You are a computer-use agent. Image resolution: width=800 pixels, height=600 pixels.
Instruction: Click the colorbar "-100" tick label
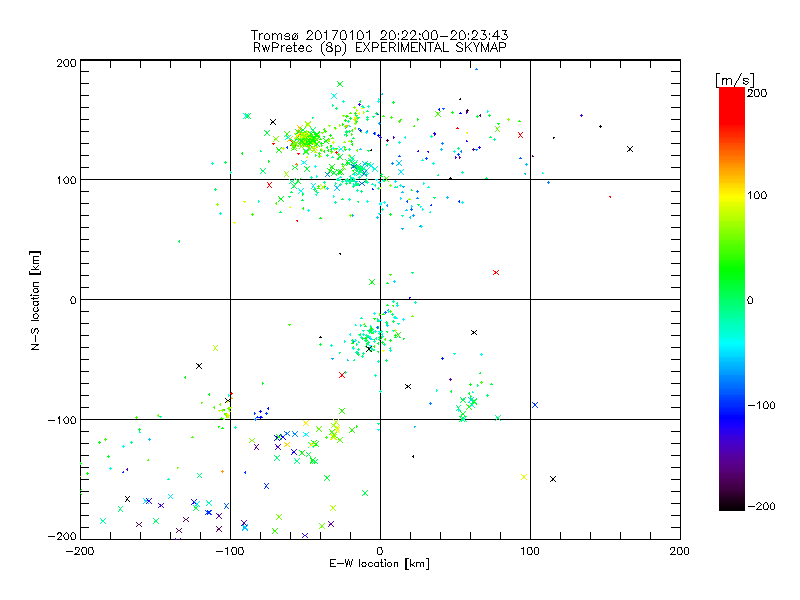[x=761, y=405]
